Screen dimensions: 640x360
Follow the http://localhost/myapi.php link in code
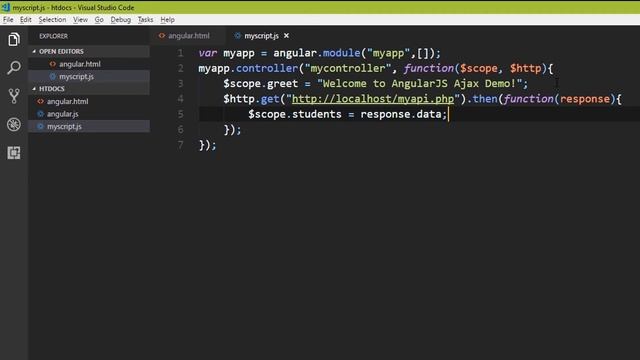[373, 99]
